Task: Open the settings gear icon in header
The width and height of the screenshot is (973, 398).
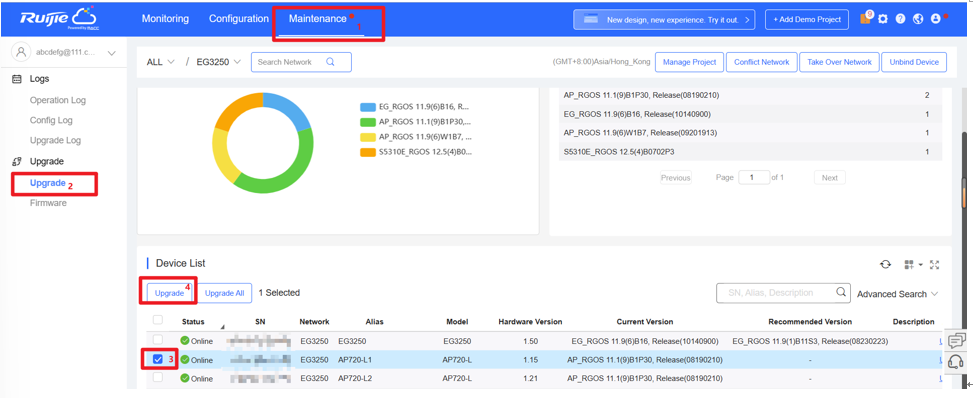Action: click(x=883, y=19)
